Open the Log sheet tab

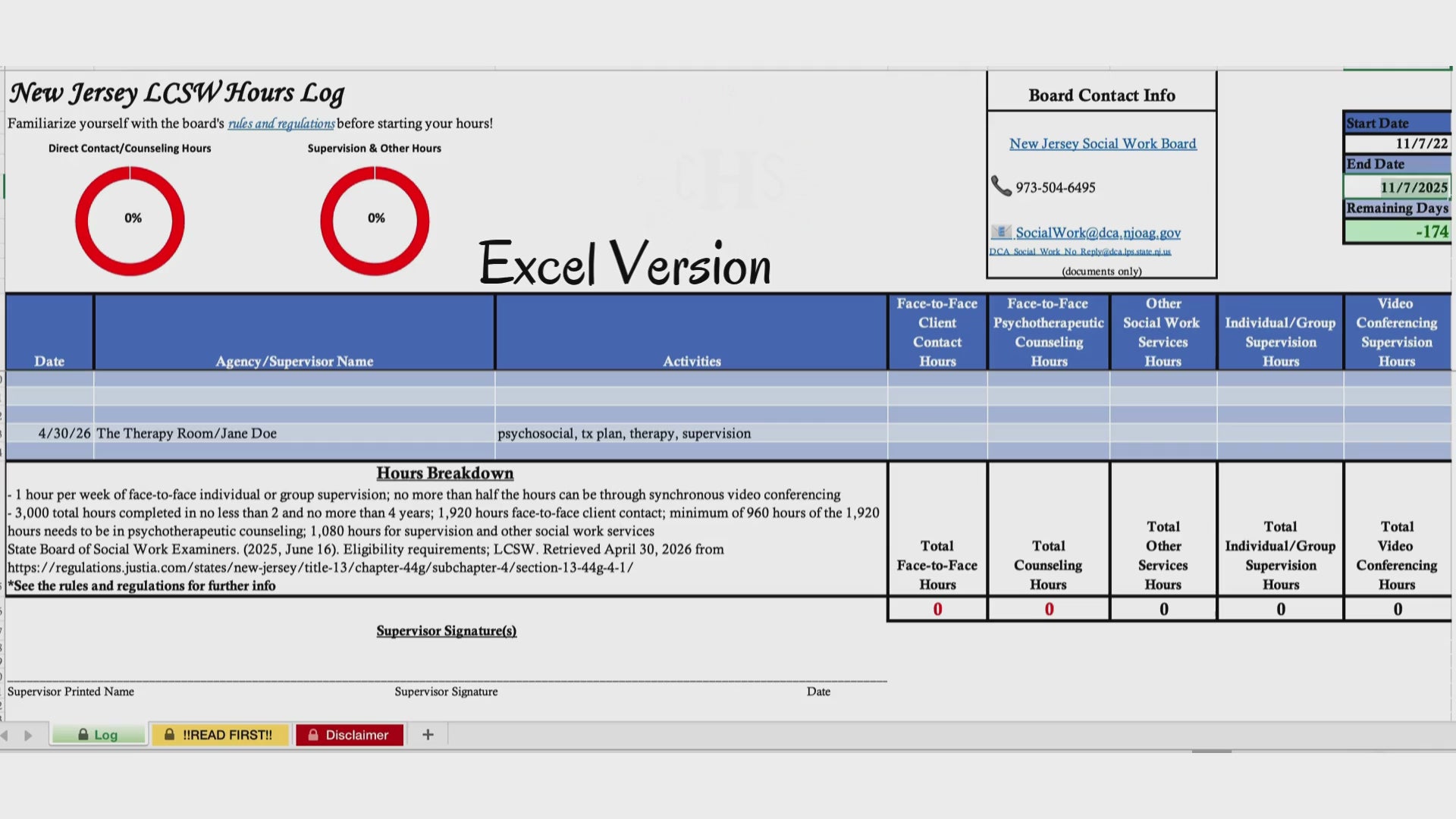coord(98,735)
